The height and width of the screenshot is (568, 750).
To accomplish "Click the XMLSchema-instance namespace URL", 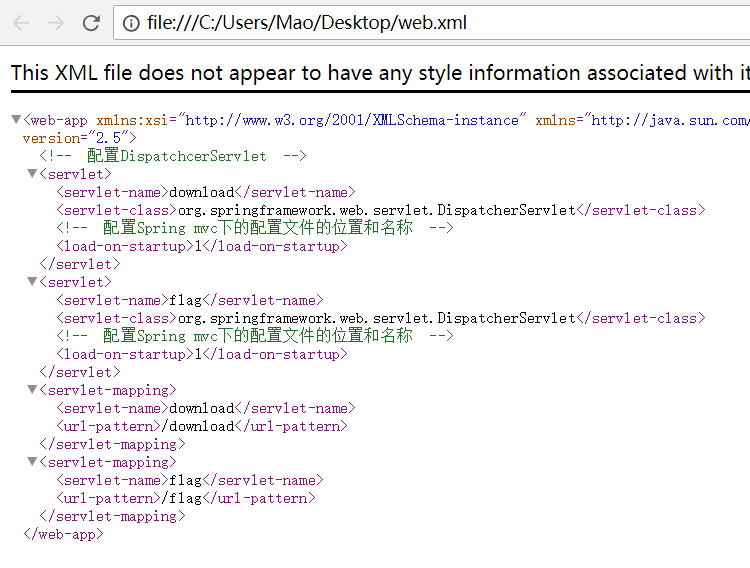I will [352, 120].
